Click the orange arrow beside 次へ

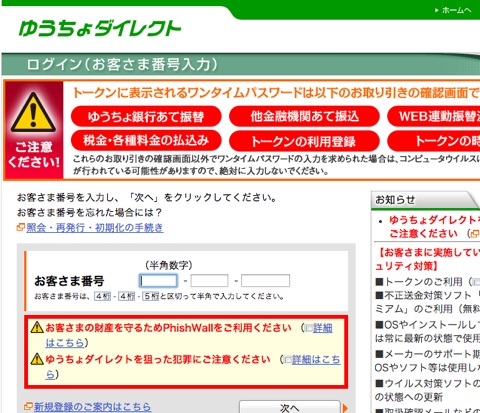(x=345, y=408)
